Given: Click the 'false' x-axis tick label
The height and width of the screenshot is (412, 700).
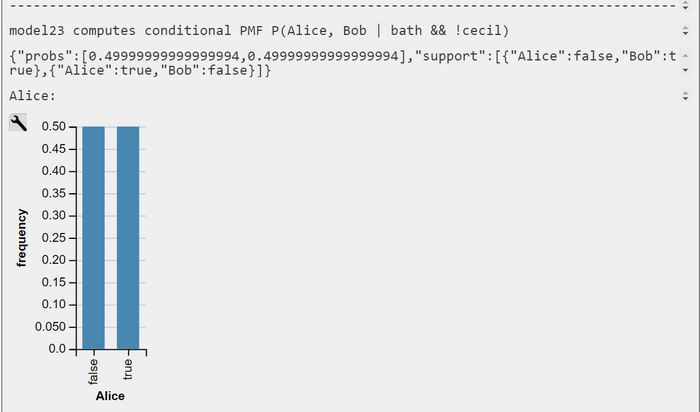Looking at the screenshot, I should point(93,371).
